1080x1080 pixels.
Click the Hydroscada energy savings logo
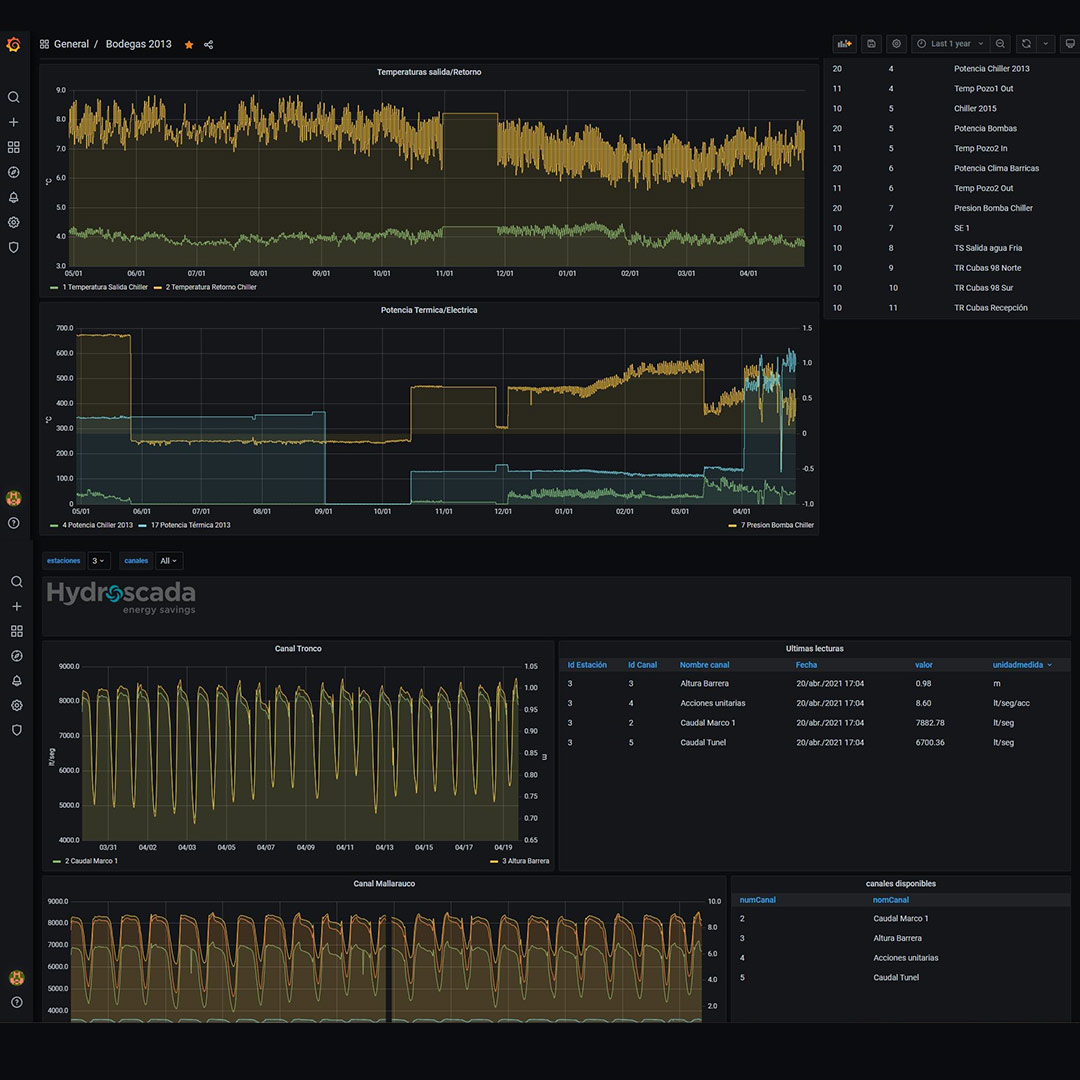pyautogui.click(x=121, y=598)
